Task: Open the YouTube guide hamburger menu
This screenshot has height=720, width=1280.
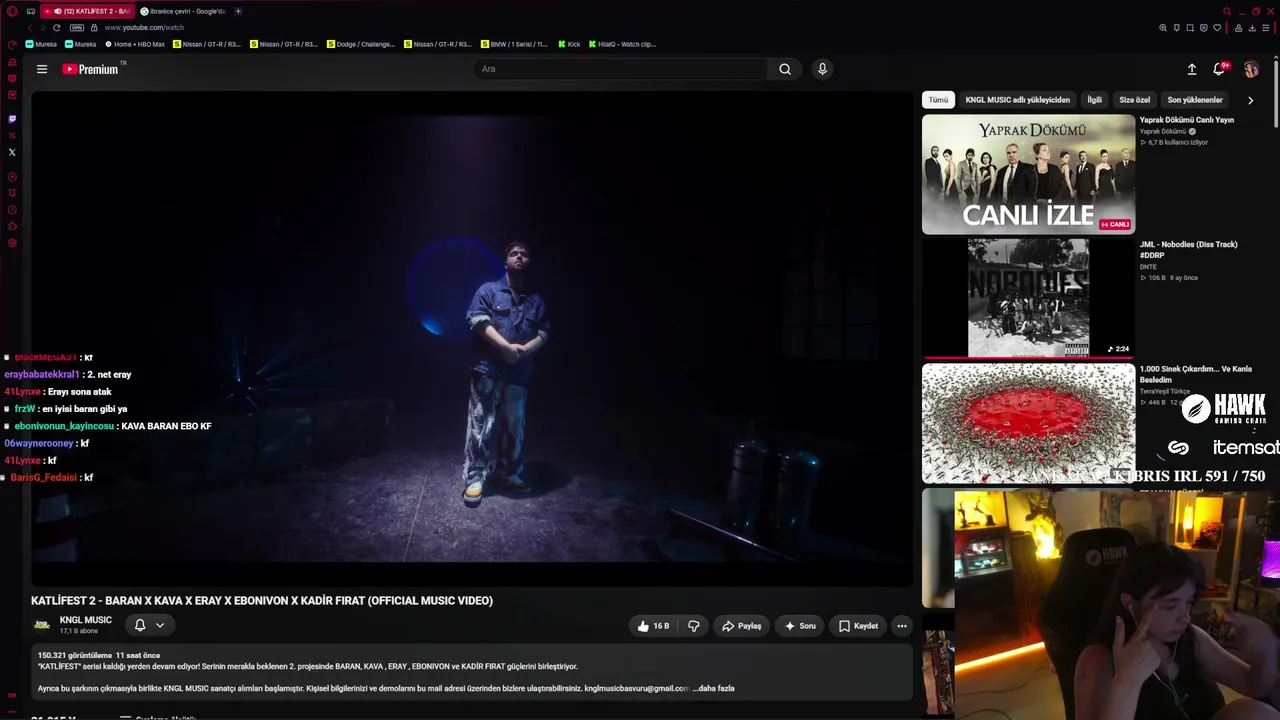Action: pyautogui.click(x=42, y=69)
